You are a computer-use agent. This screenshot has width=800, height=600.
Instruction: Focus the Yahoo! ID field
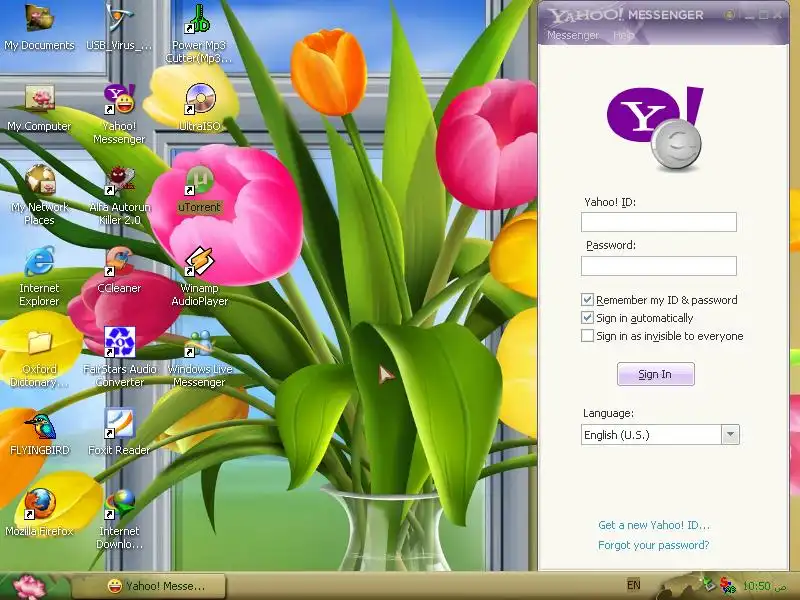click(659, 222)
